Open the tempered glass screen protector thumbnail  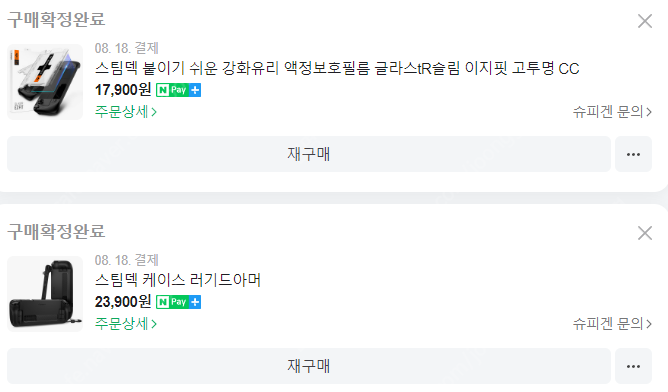click(x=45, y=82)
